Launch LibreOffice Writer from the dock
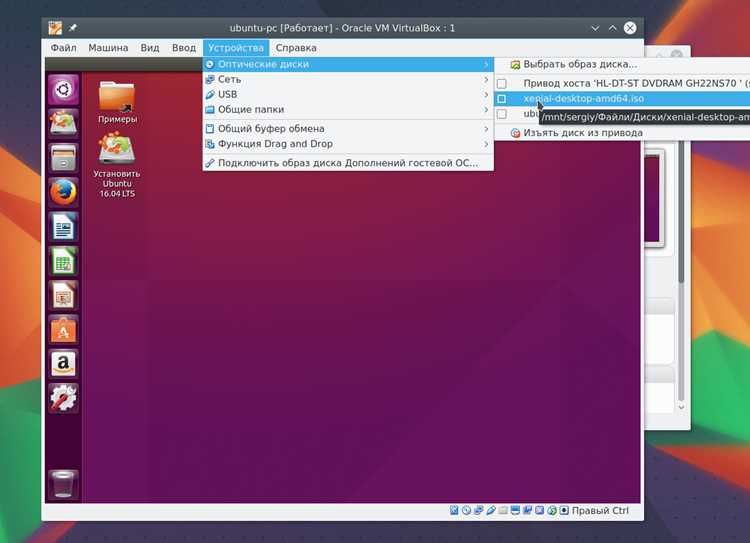Image resolution: width=750 pixels, height=543 pixels. point(63,227)
